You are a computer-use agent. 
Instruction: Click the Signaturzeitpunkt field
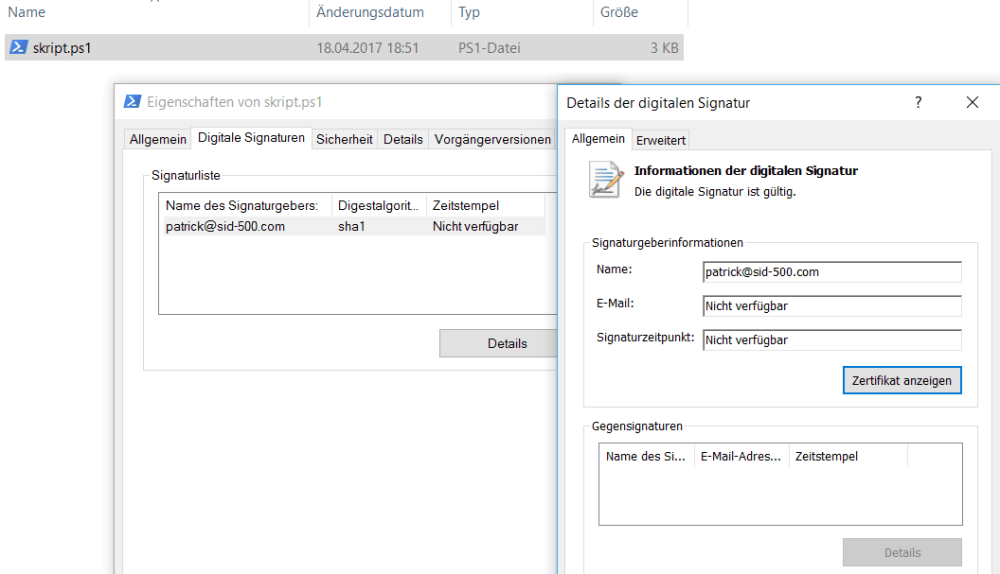(831, 340)
